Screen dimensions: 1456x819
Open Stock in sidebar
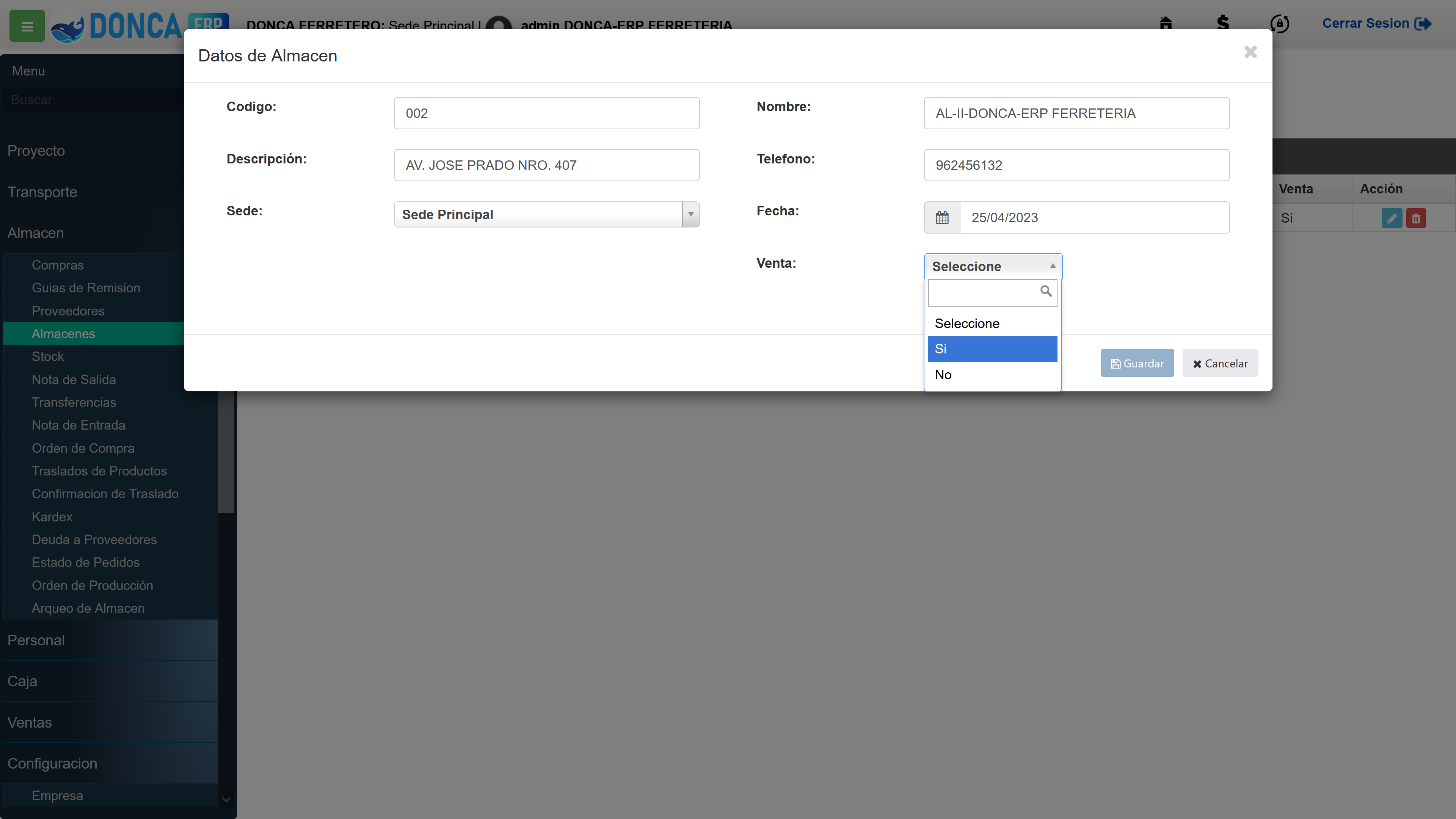[x=47, y=357]
